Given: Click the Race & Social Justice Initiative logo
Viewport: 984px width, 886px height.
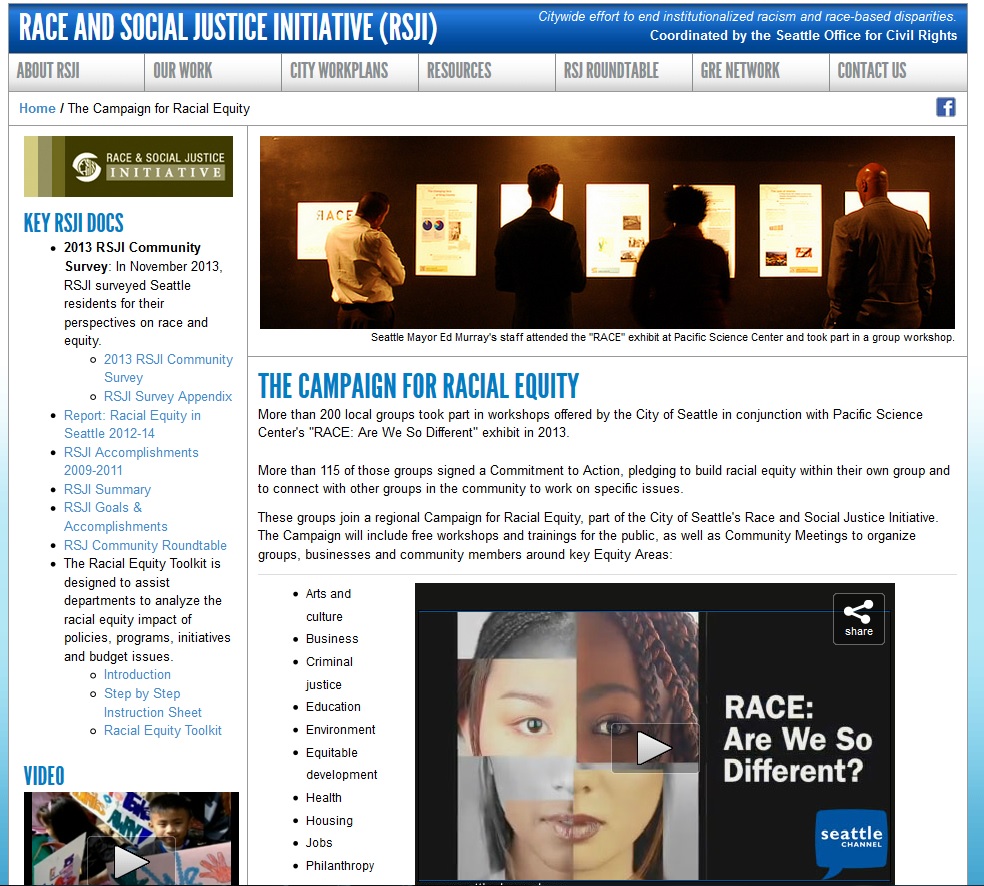Looking at the screenshot, I should pos(129,166).
